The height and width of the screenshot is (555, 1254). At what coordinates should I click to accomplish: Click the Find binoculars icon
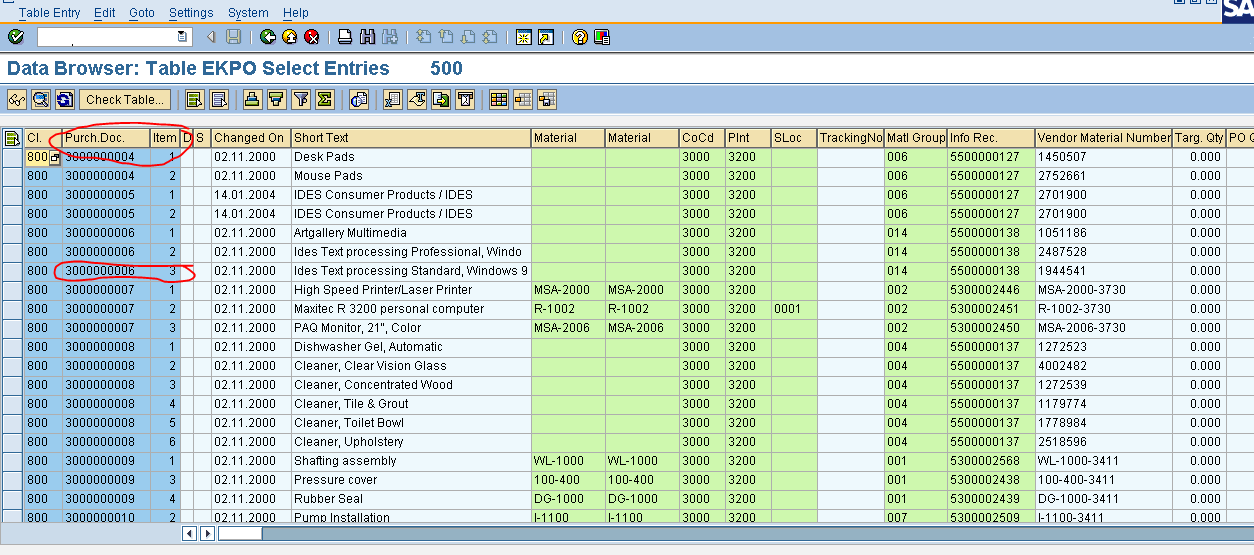pos(366,37)
